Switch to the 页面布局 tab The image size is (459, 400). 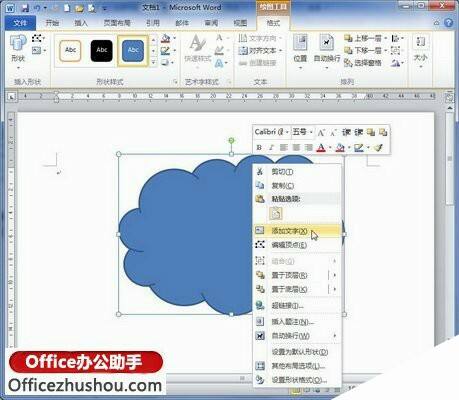(x=117, y=23)
